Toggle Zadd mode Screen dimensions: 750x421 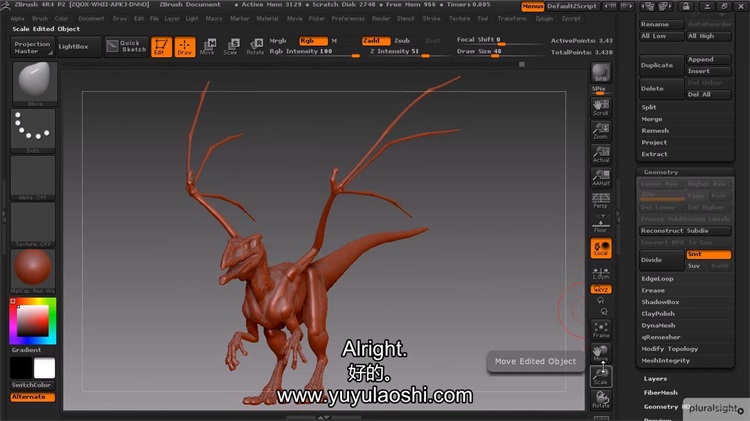[375, 41]
